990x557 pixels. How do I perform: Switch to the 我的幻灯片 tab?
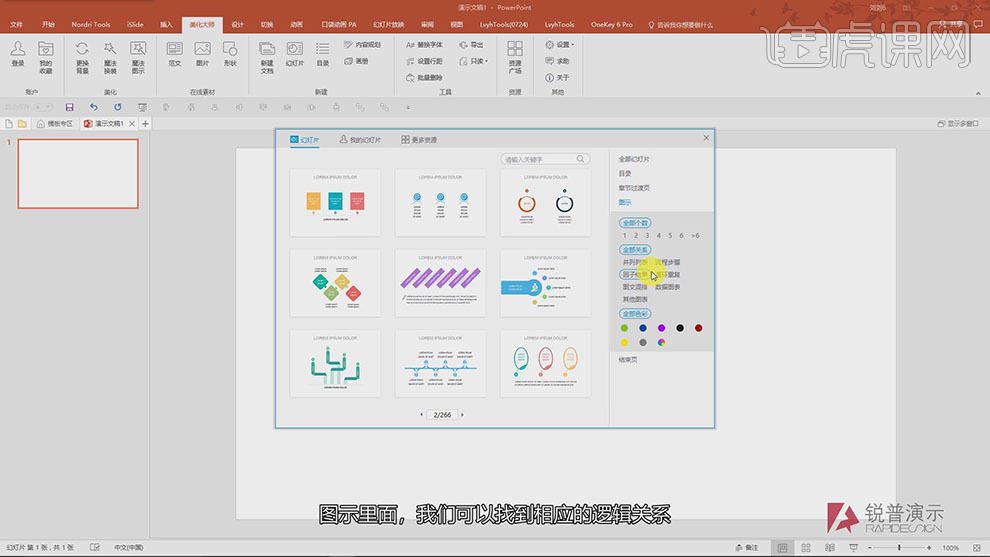point(360,140)
